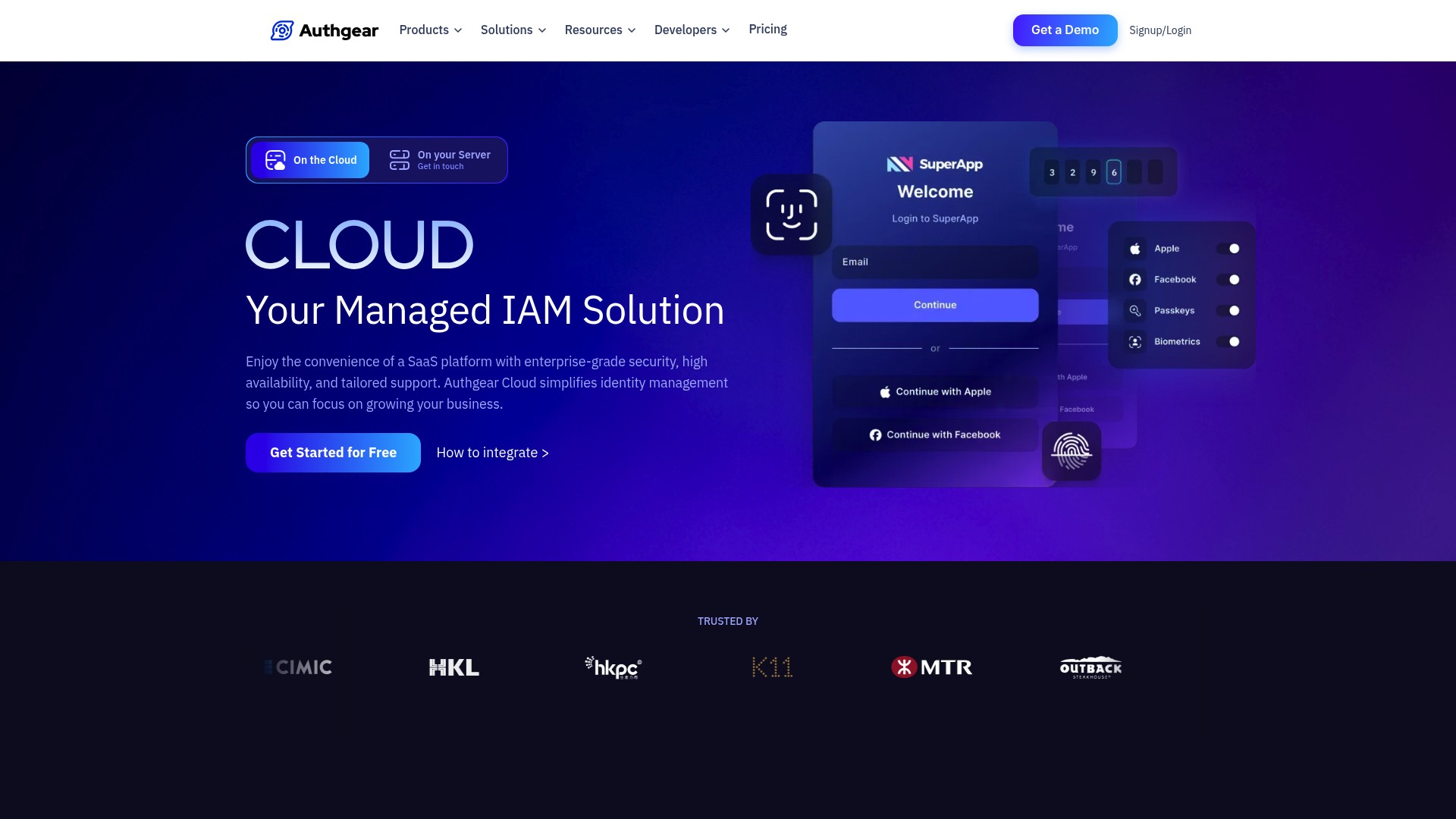Click Continue with Apple button

tap(935, 392)
